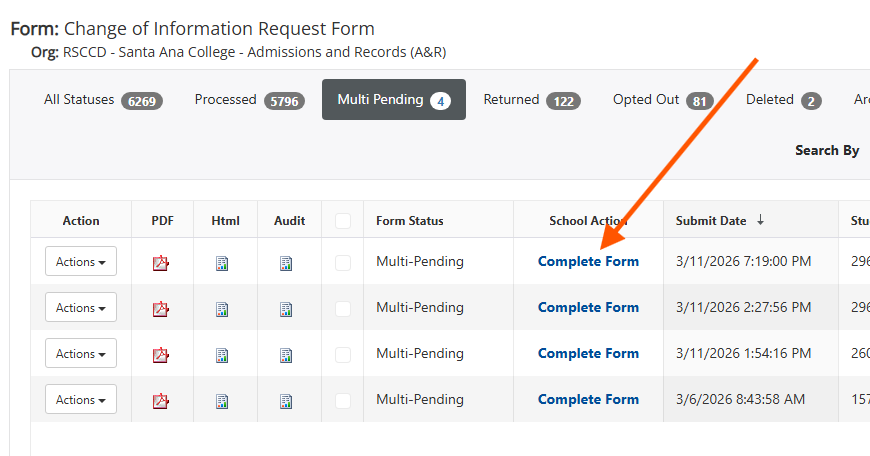Switch to the Processed tab
Image resolution: width=870 pixels, height=456 pixels.
point(250,100)
